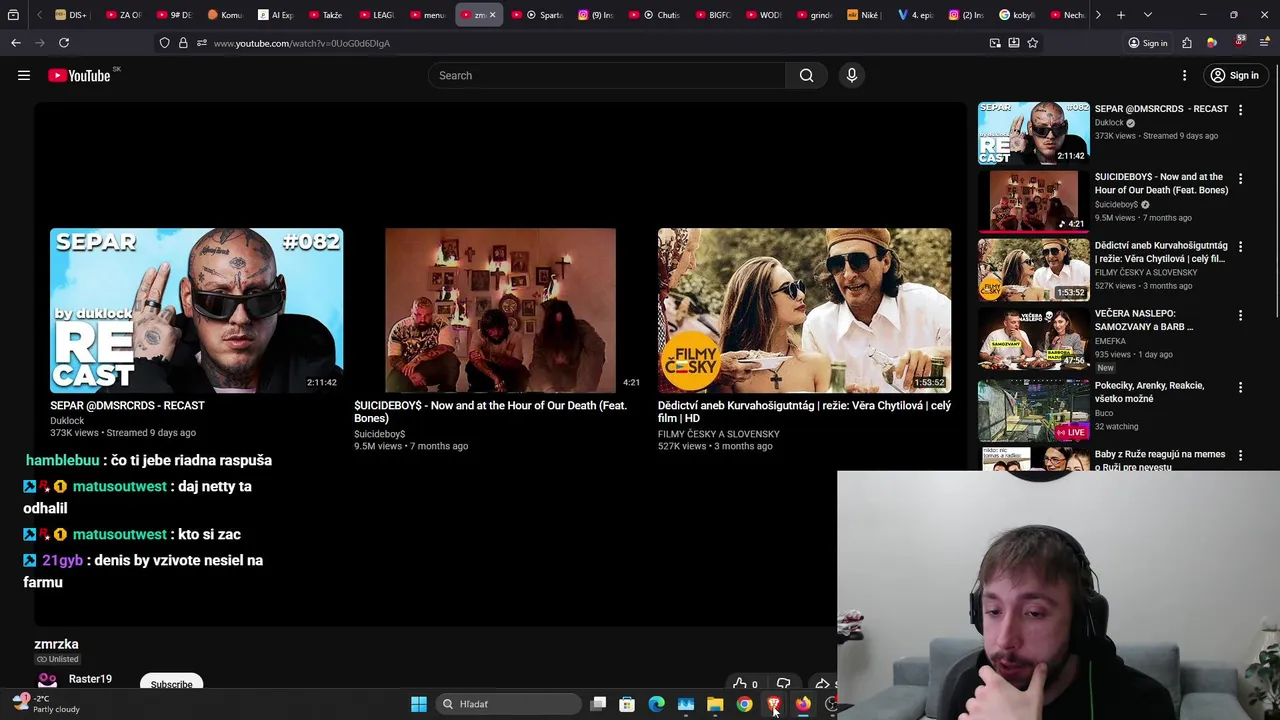1280x720 pixels.
Task: Open File Explorer from taskbar
Action: 715,704
